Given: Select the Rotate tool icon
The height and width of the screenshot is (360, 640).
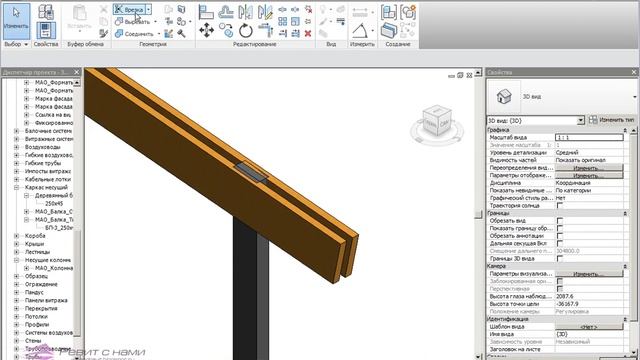Looking at the screenshot, I should click(245, 31).
